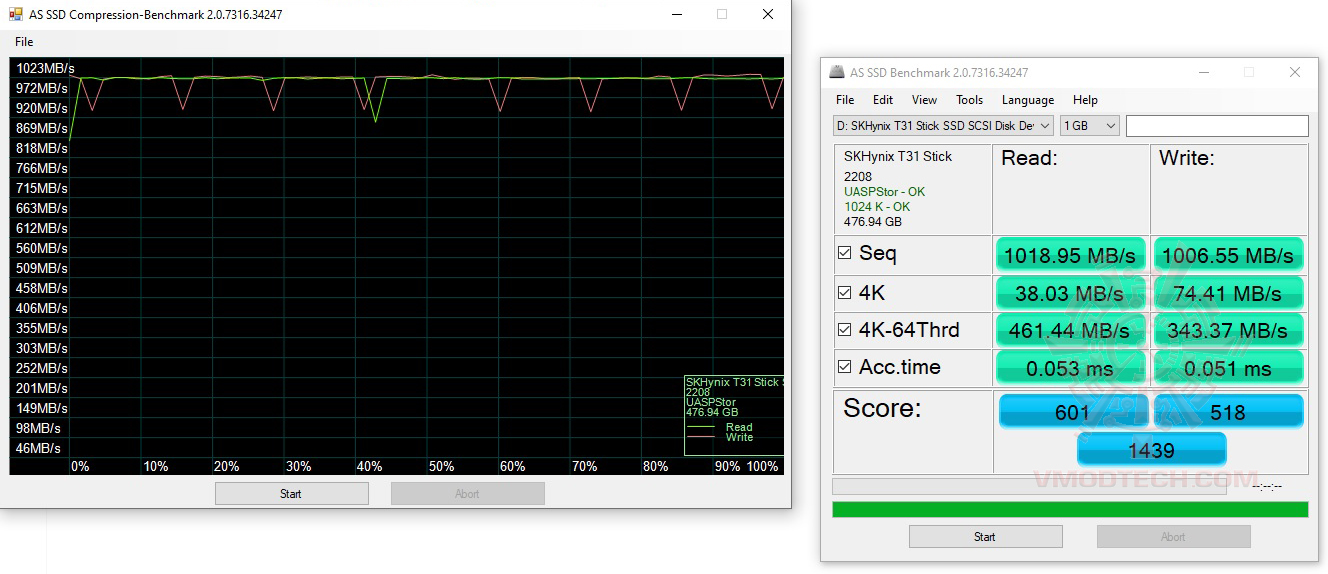Open the Help menu
Viewport: 1328px width, 574px height.
1085,100
